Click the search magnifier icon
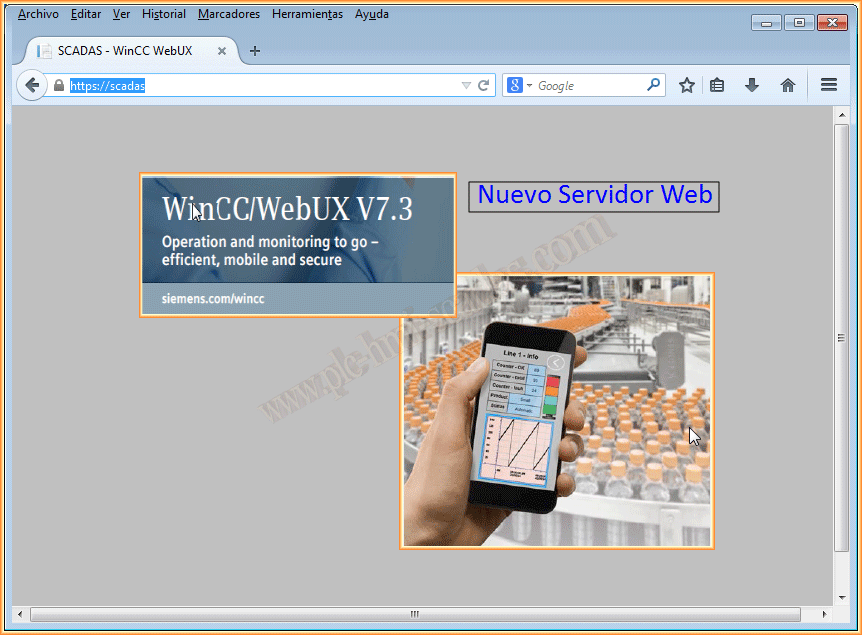The width and height of the screenshot is (862, 635). click(654, 86)
